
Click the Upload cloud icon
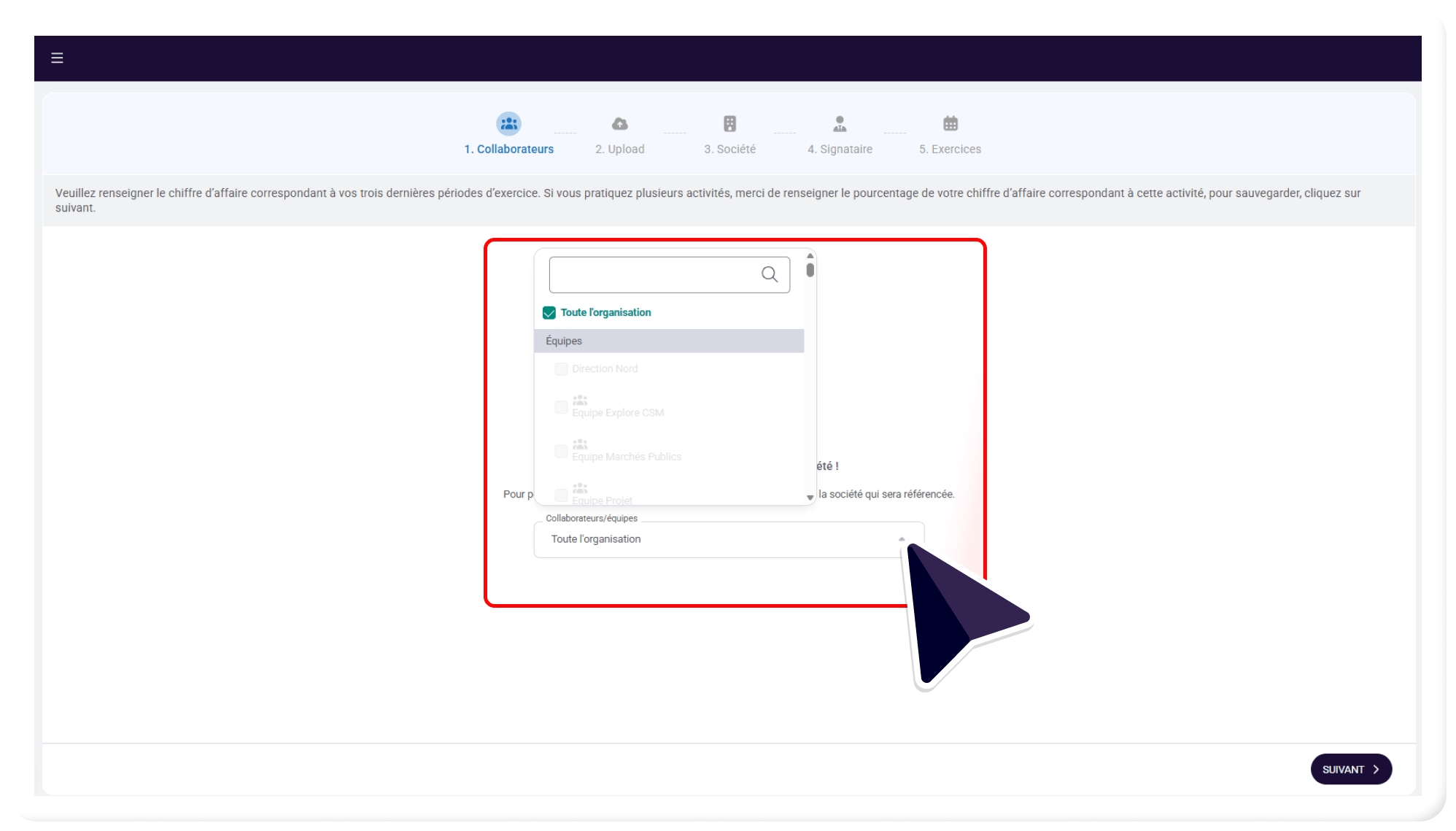tap(619, 123)
